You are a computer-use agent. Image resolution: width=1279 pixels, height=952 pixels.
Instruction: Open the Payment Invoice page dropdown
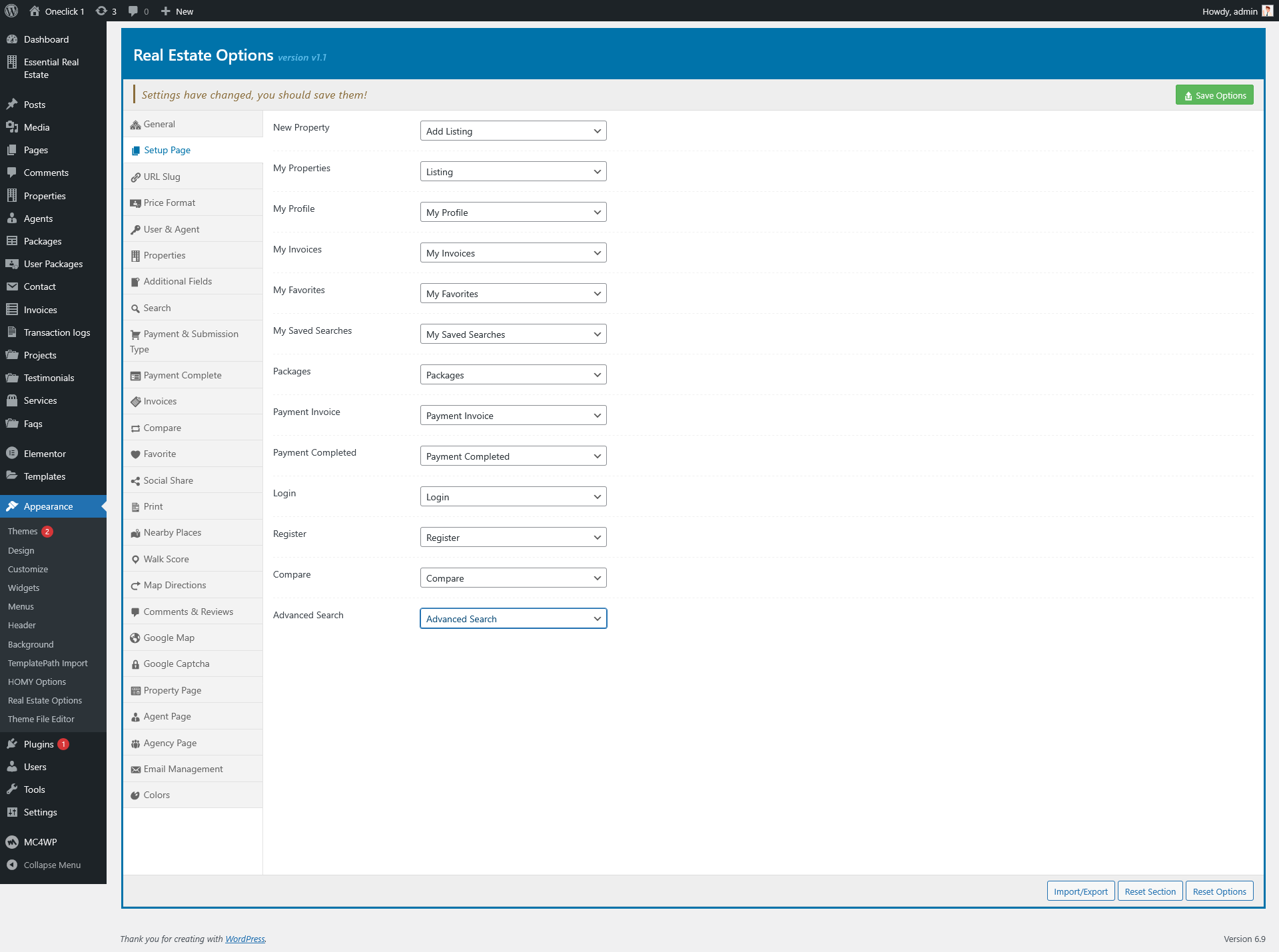pos(513,415)
